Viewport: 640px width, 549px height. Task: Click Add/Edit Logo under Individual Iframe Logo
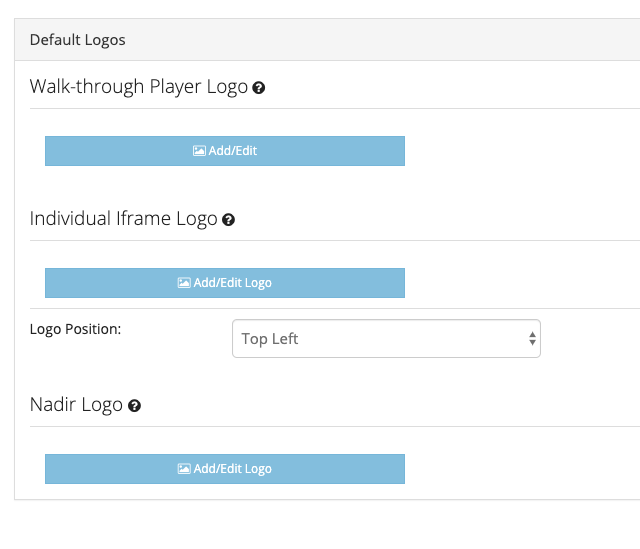coord(225,283)
